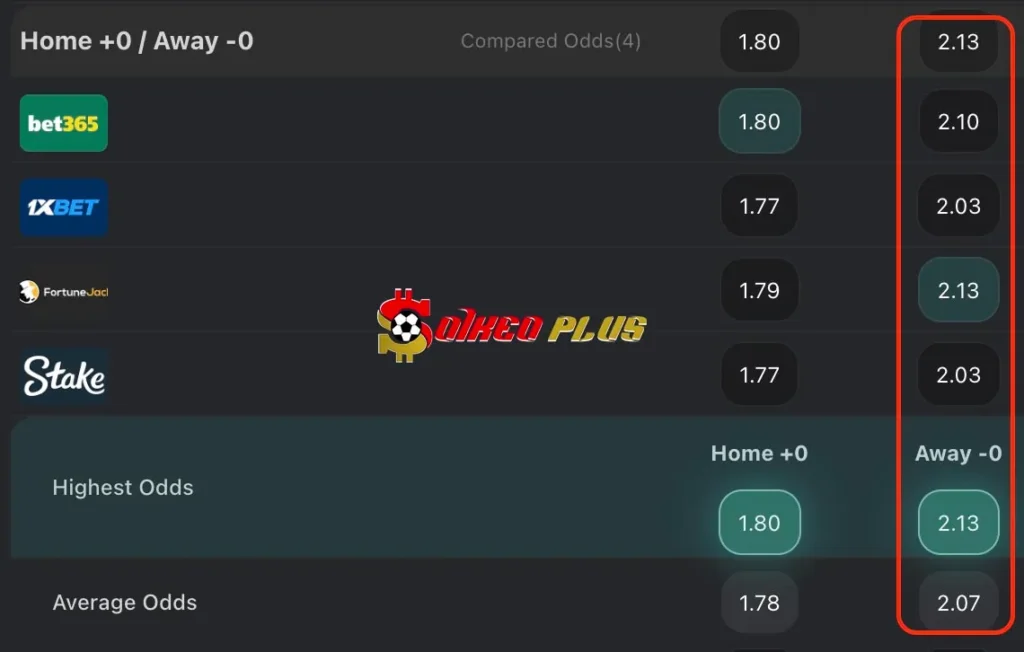Pick Stake away odds 2.03
The height and width of the screenshot is (652, 1024).
[958, 376]
